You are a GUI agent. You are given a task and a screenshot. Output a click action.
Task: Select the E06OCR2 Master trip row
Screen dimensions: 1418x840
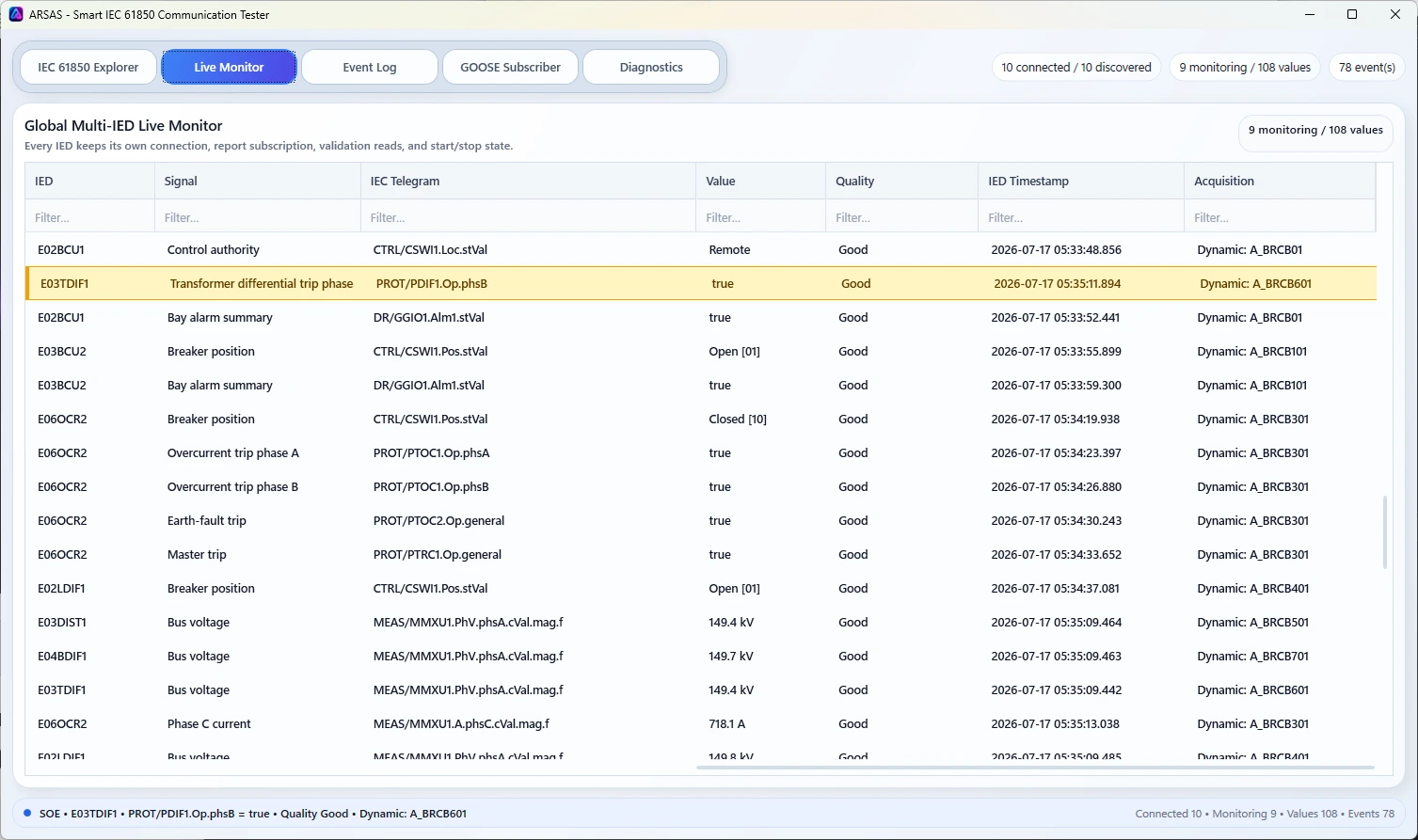coord(700,554)
